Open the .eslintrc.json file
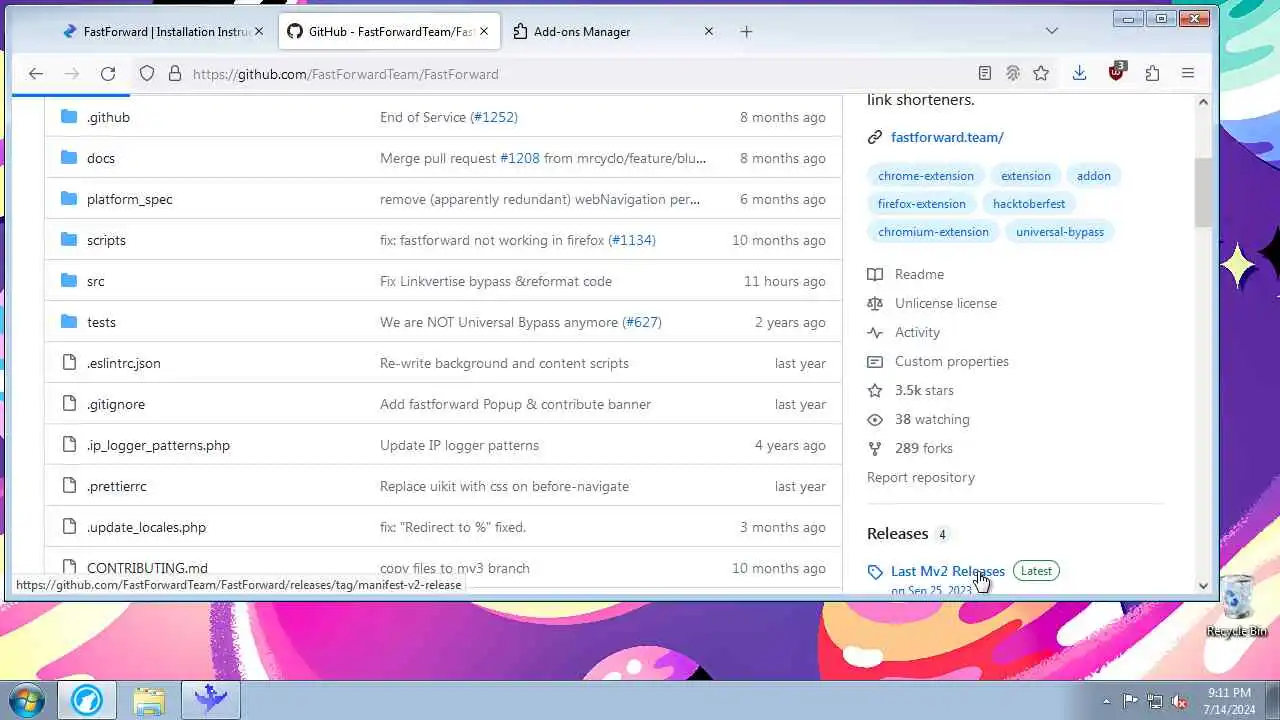This screenshot has width=1280, height=720. [x=123, y=363]
